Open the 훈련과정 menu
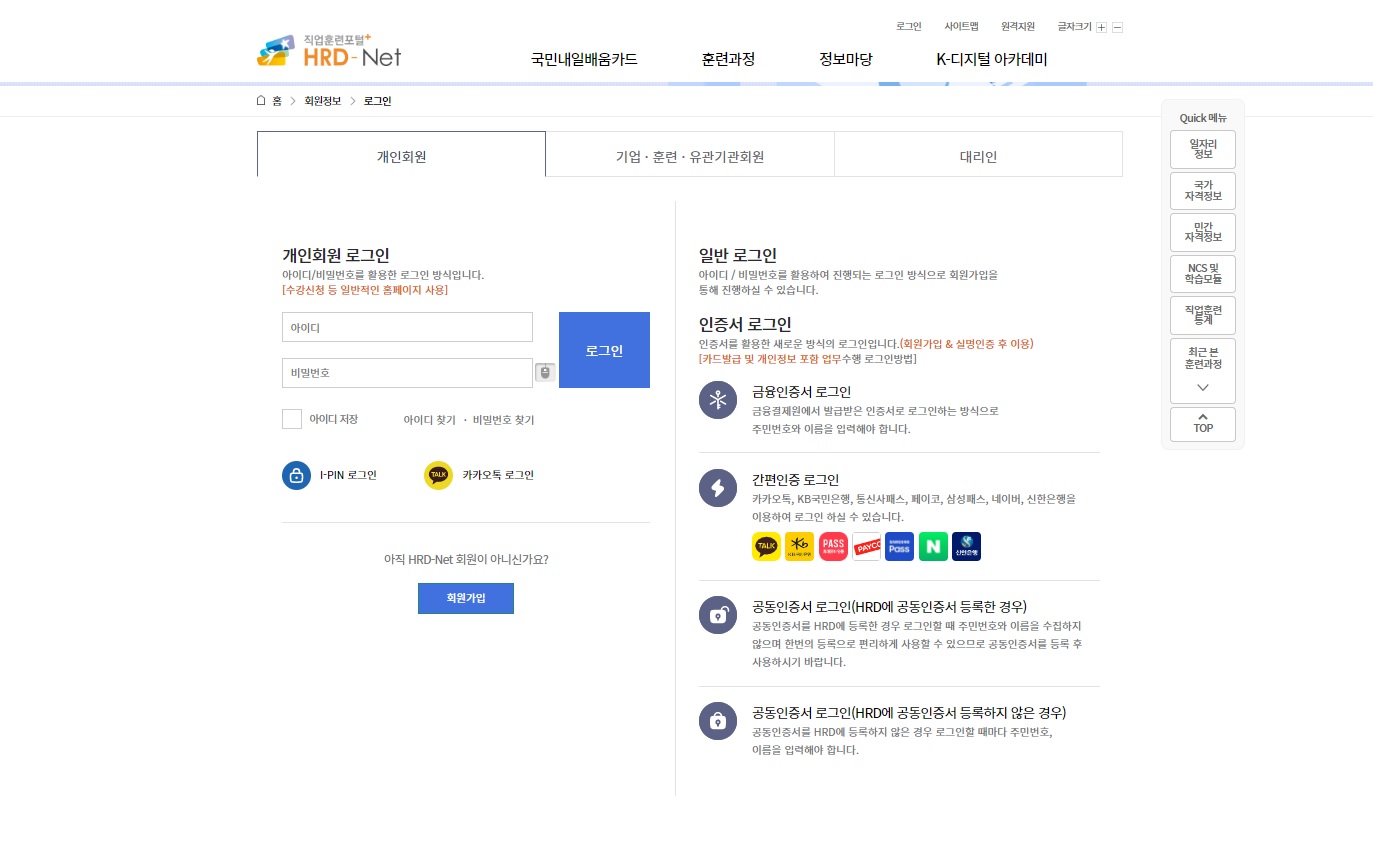 point(728,60)
